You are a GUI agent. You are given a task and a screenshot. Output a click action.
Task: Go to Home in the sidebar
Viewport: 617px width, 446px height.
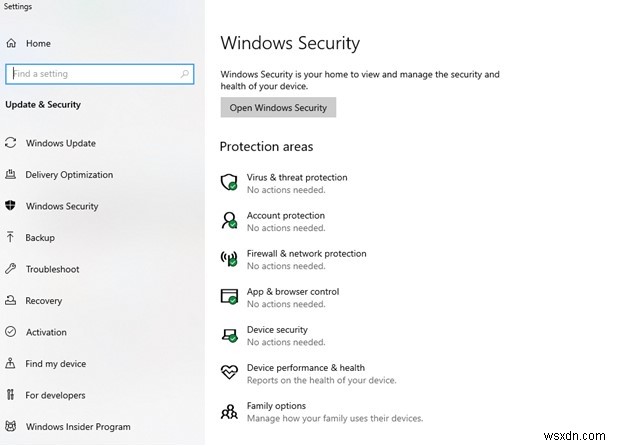coord(38,44)
